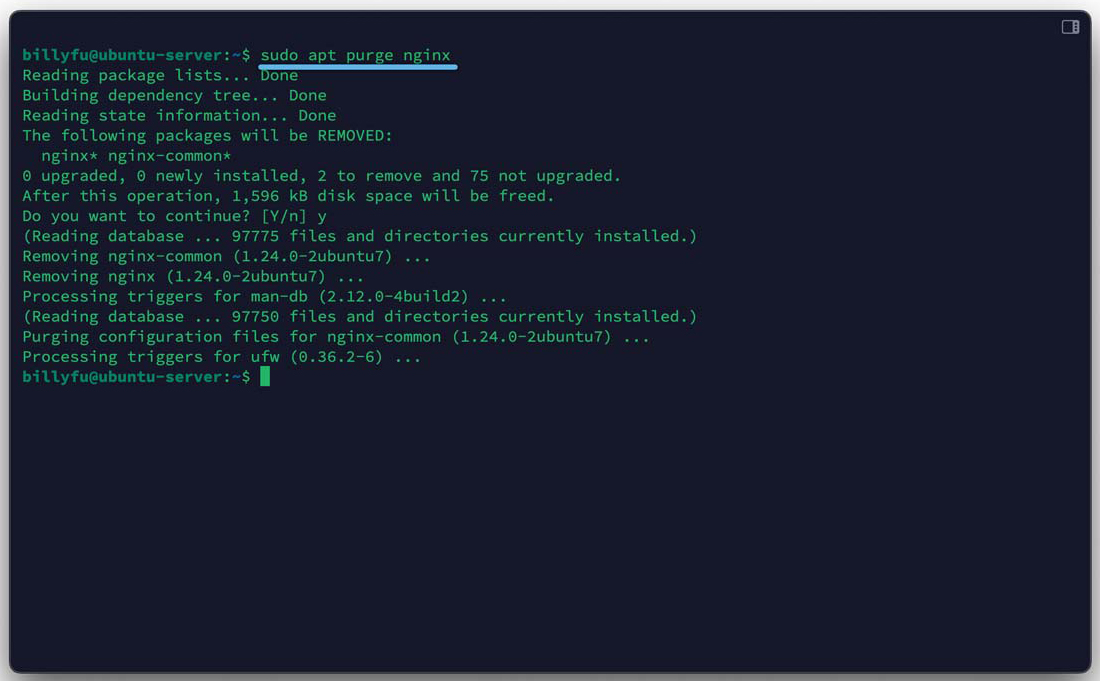Click the 'Removing nginx-common' line

[x=226, y=256]
